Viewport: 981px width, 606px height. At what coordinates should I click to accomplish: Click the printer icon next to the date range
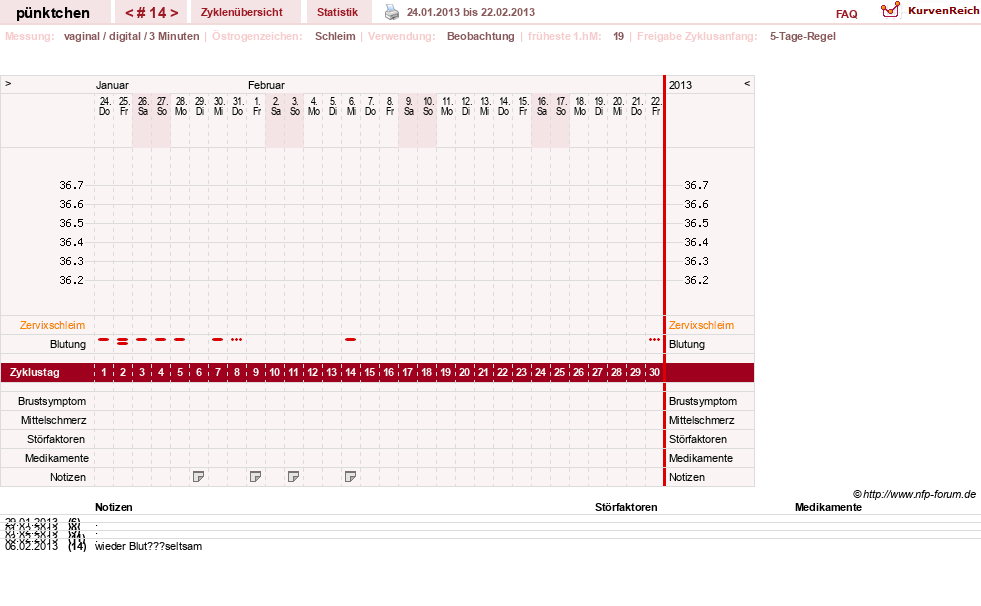(392, 13)
